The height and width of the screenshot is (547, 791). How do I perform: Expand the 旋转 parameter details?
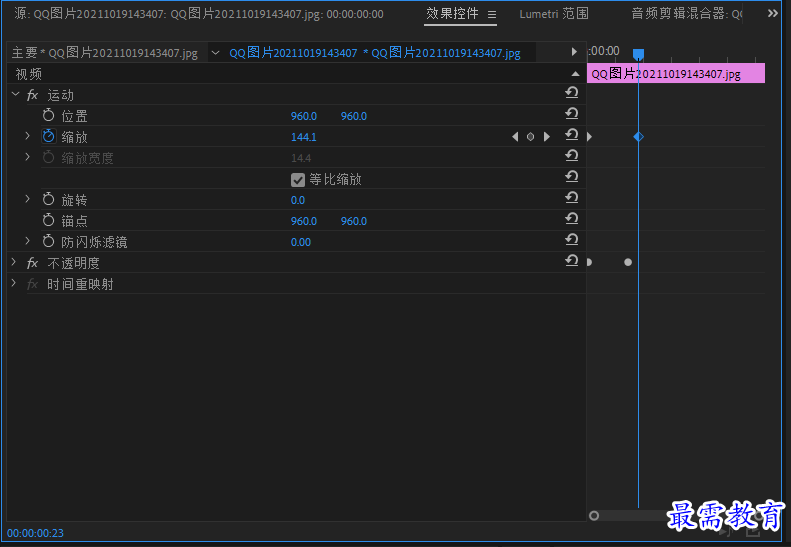point(28,199)
